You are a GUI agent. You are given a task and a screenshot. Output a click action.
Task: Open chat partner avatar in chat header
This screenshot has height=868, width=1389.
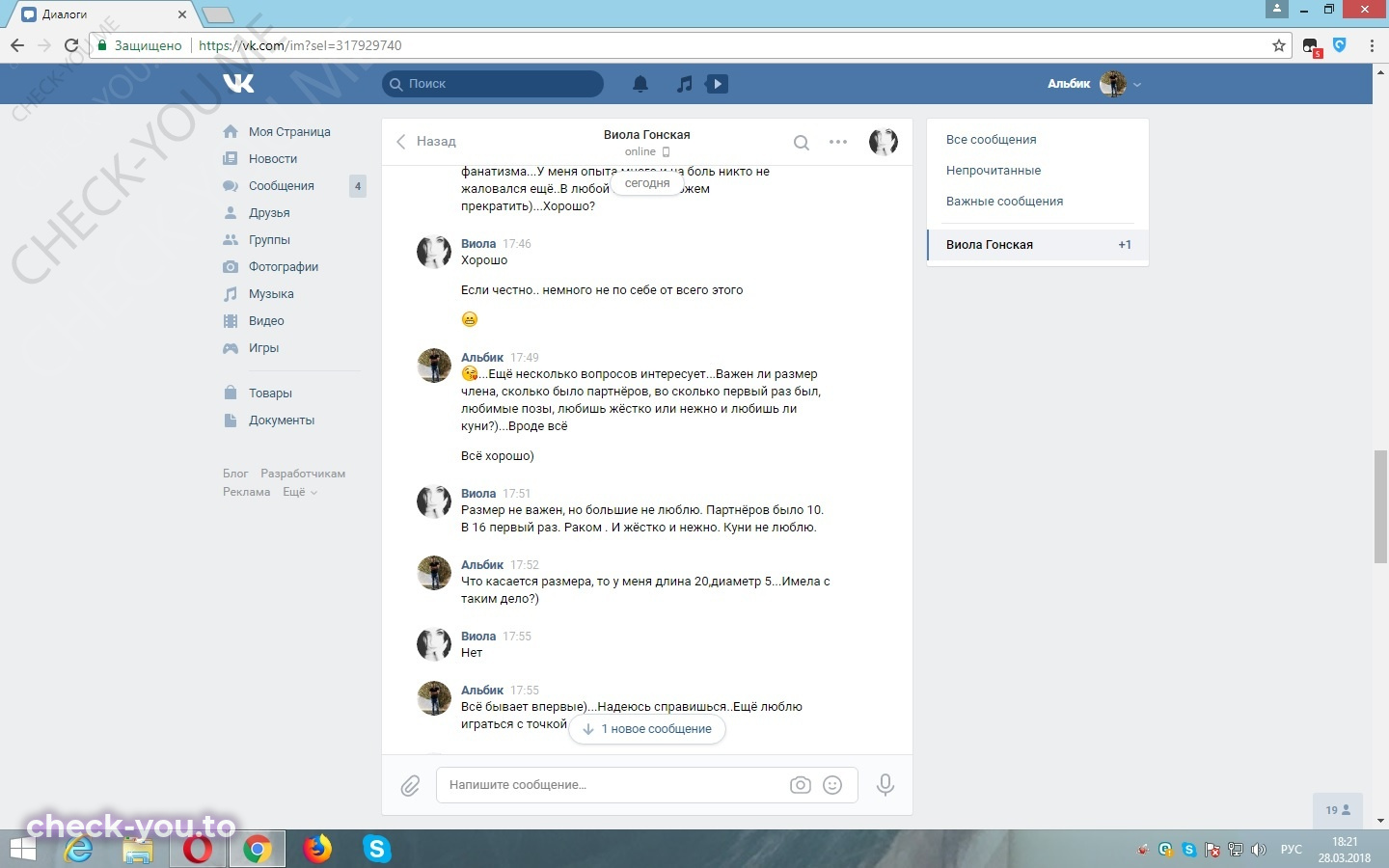point(883,142)
